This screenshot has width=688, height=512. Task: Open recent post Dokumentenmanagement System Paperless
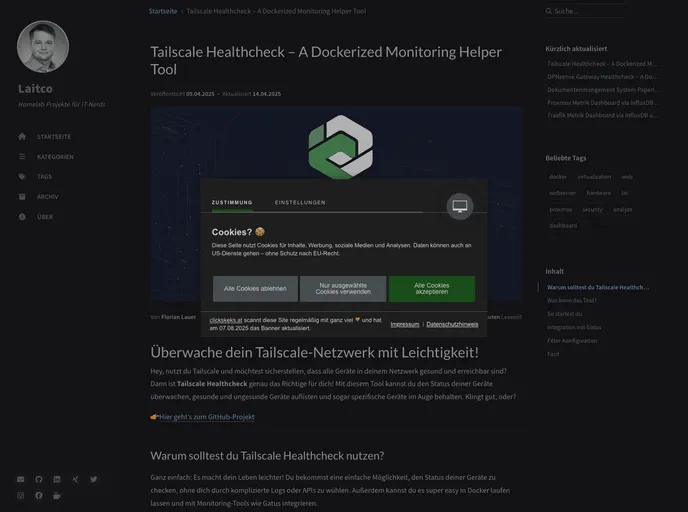coord(603,90)
